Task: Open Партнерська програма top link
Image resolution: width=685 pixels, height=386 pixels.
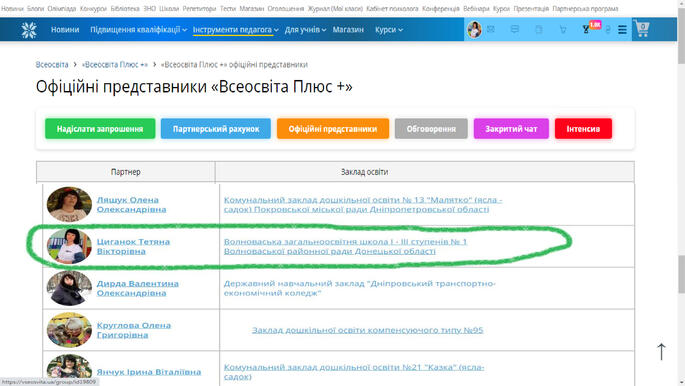Action: [x=585, y=8]
